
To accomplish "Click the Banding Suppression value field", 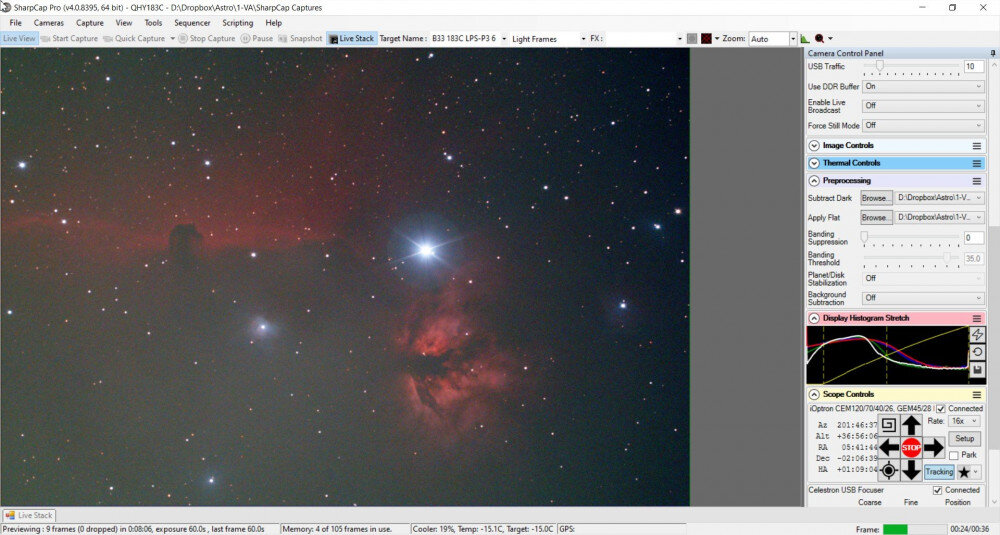I will [973, 238].
